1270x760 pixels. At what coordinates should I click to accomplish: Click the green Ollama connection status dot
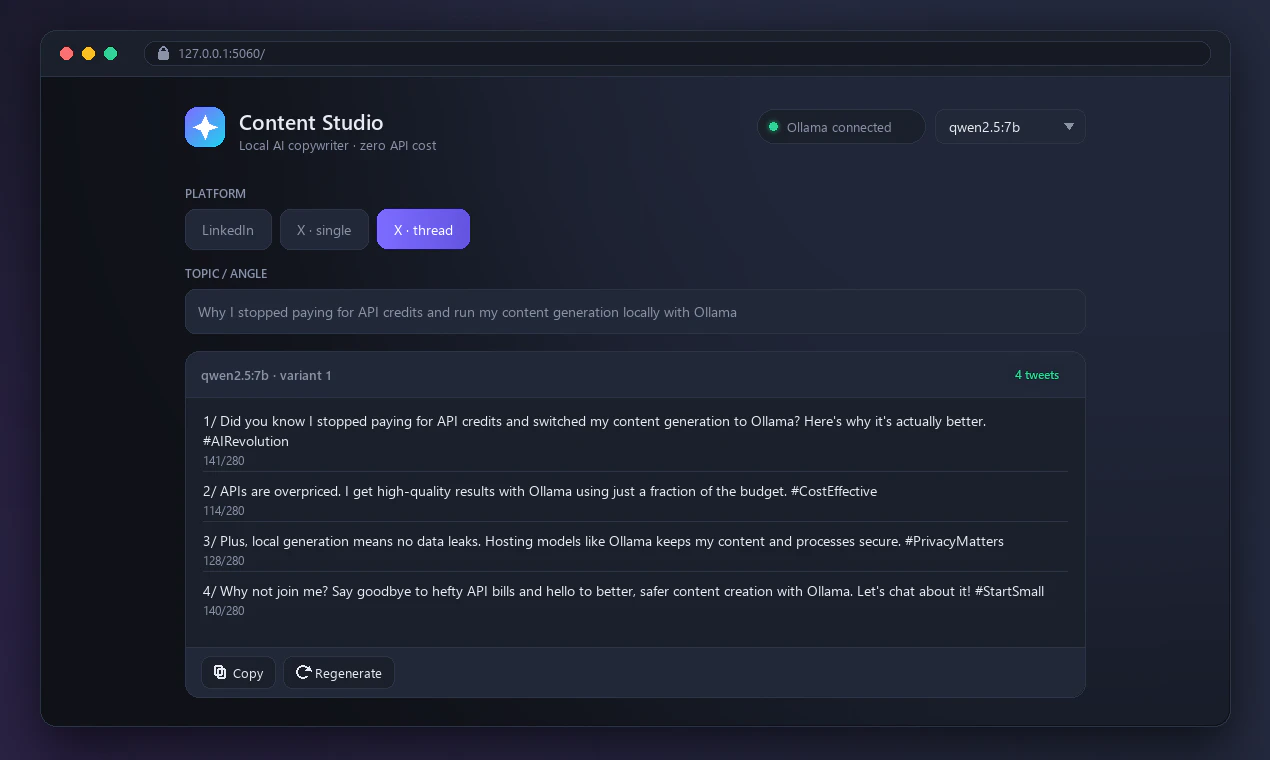[x=773, y=127]
